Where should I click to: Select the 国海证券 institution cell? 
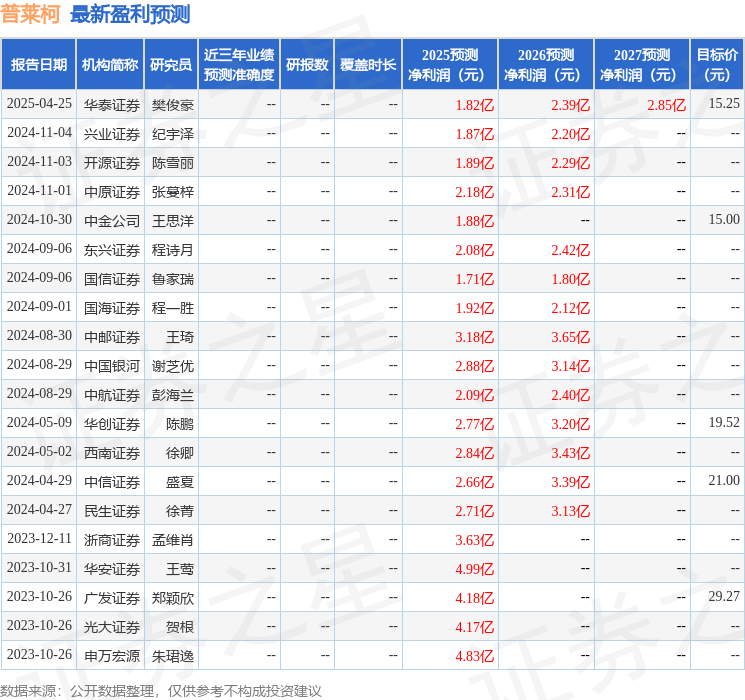112,308
